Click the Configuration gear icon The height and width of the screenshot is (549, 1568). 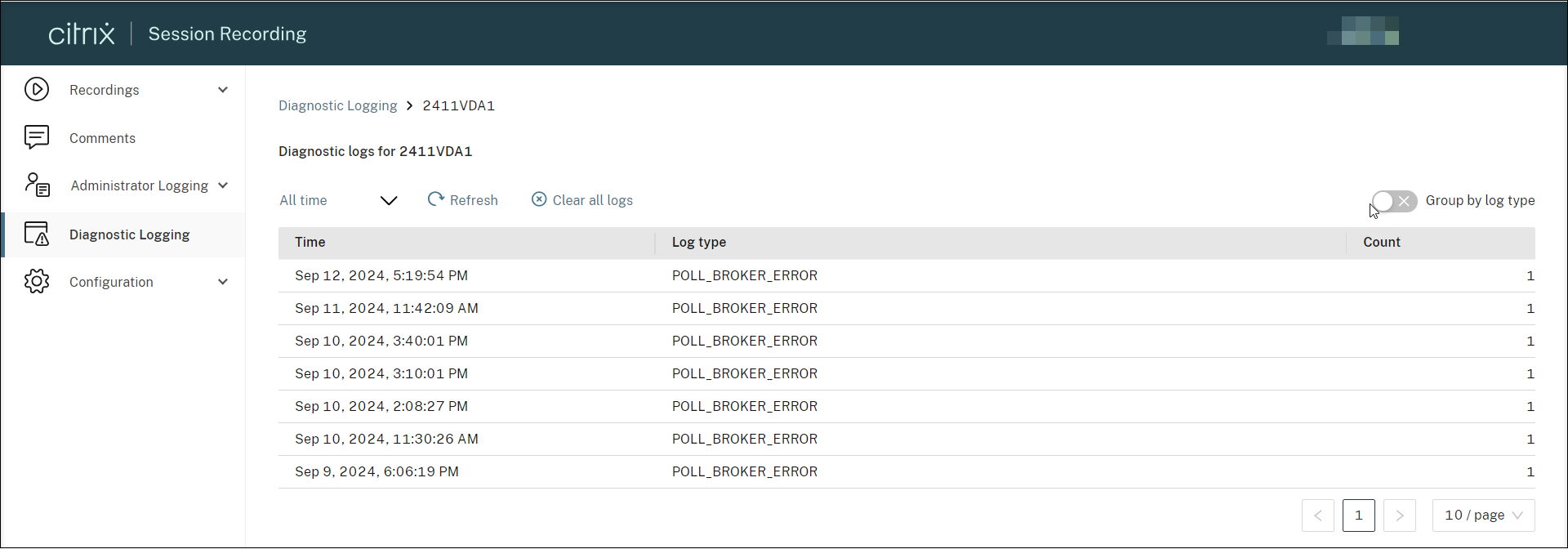tap(37, 282)
